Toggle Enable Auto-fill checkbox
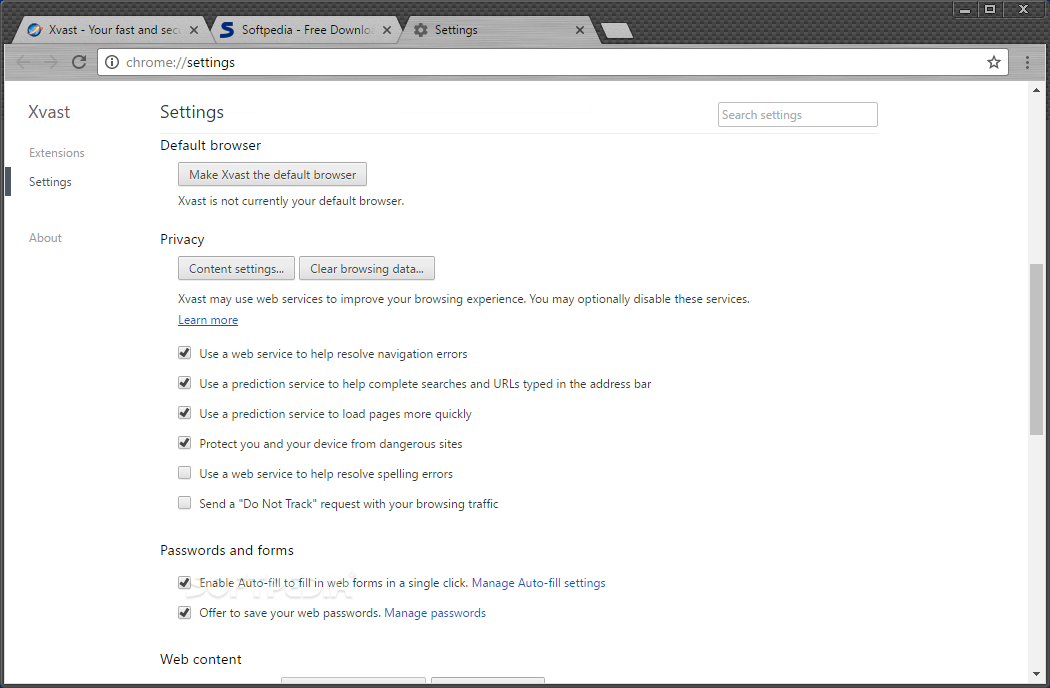The width and height of the screenshot is (1050, 688). (184, 582)
